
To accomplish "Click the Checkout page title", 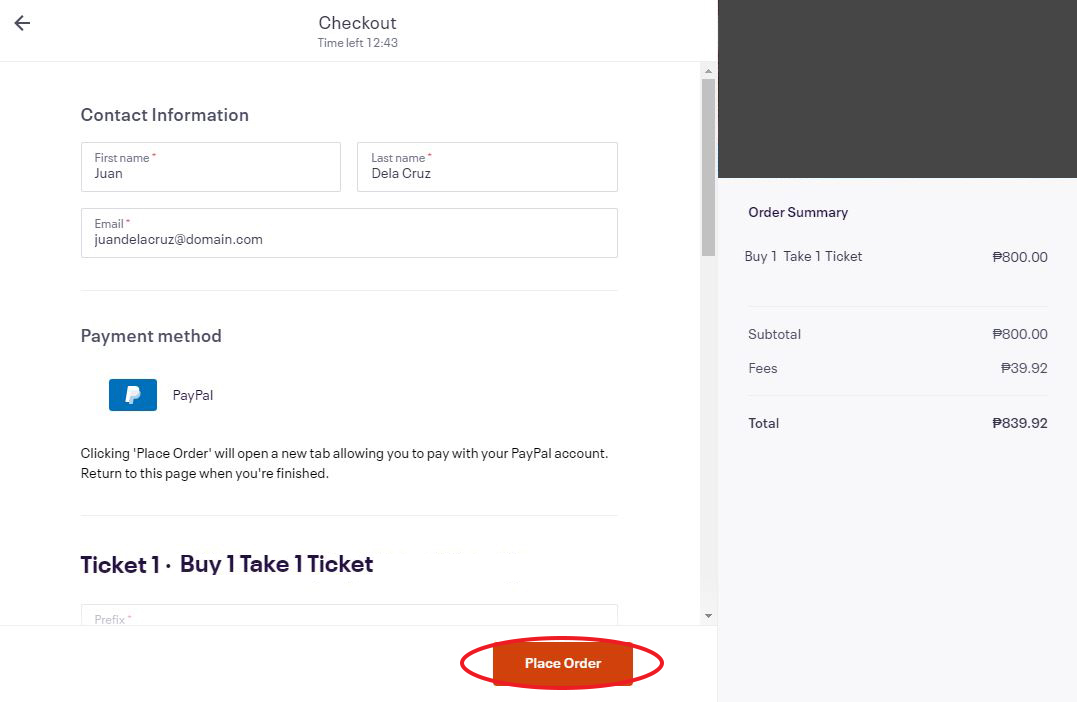I will tap(357, 23).
